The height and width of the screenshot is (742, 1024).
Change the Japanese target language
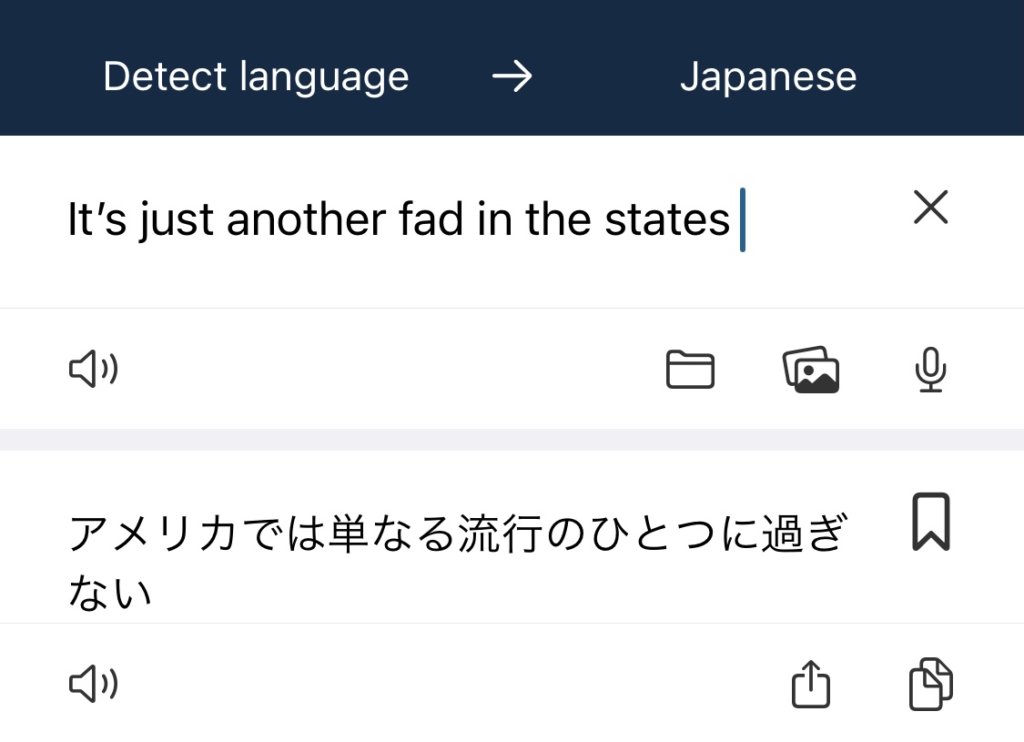pyautogui.click(x=768, y=77)
